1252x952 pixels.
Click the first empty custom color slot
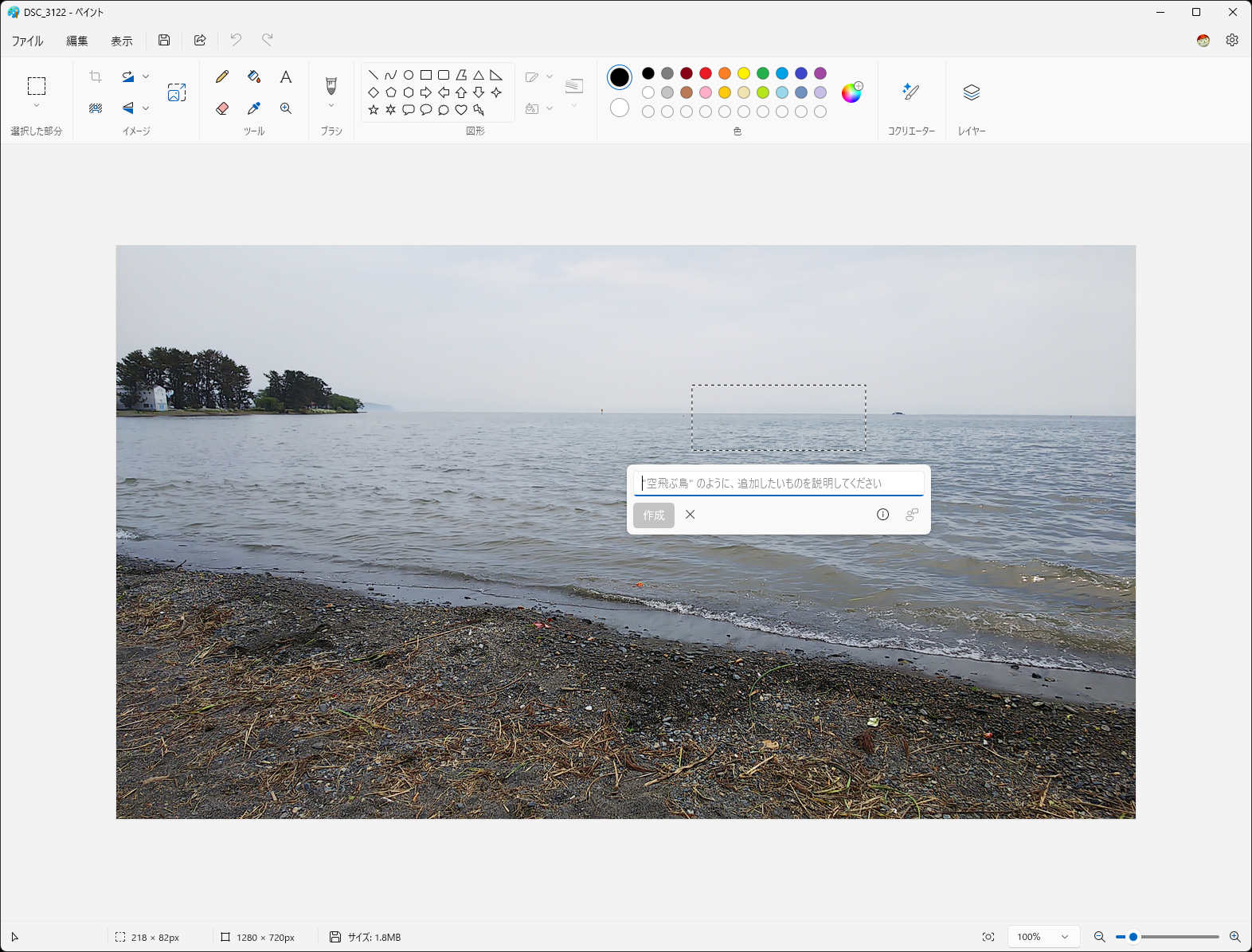coord(648,112)
